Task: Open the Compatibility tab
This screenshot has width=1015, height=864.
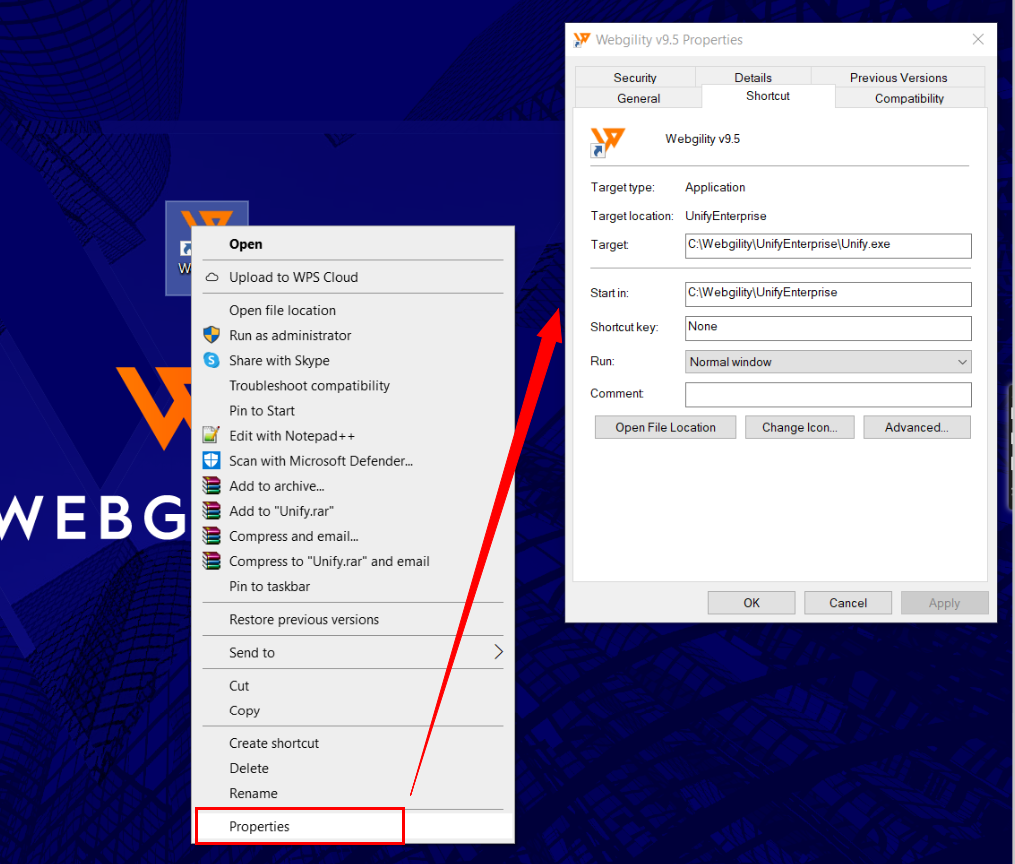Action: pyautogui.click(x=909, y=98)
